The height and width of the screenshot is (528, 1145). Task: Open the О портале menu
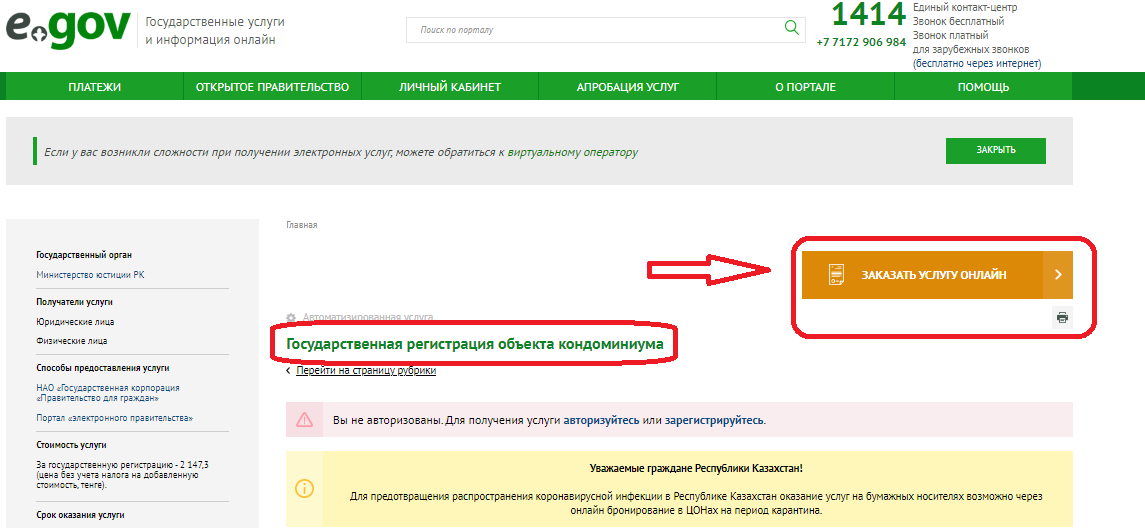point(805,87)
